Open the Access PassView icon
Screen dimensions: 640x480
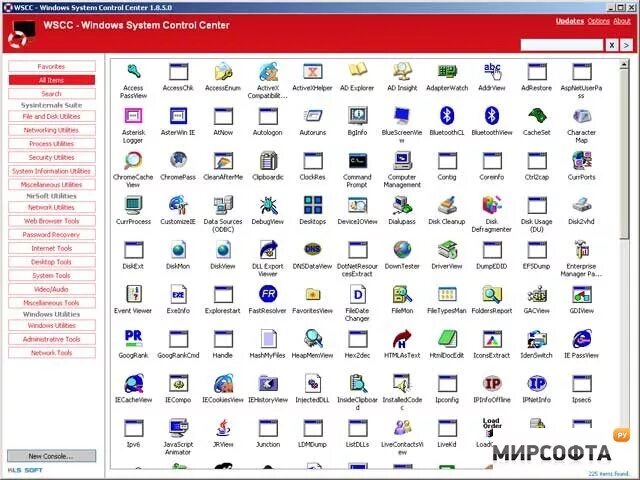click(x=133, y=72)
